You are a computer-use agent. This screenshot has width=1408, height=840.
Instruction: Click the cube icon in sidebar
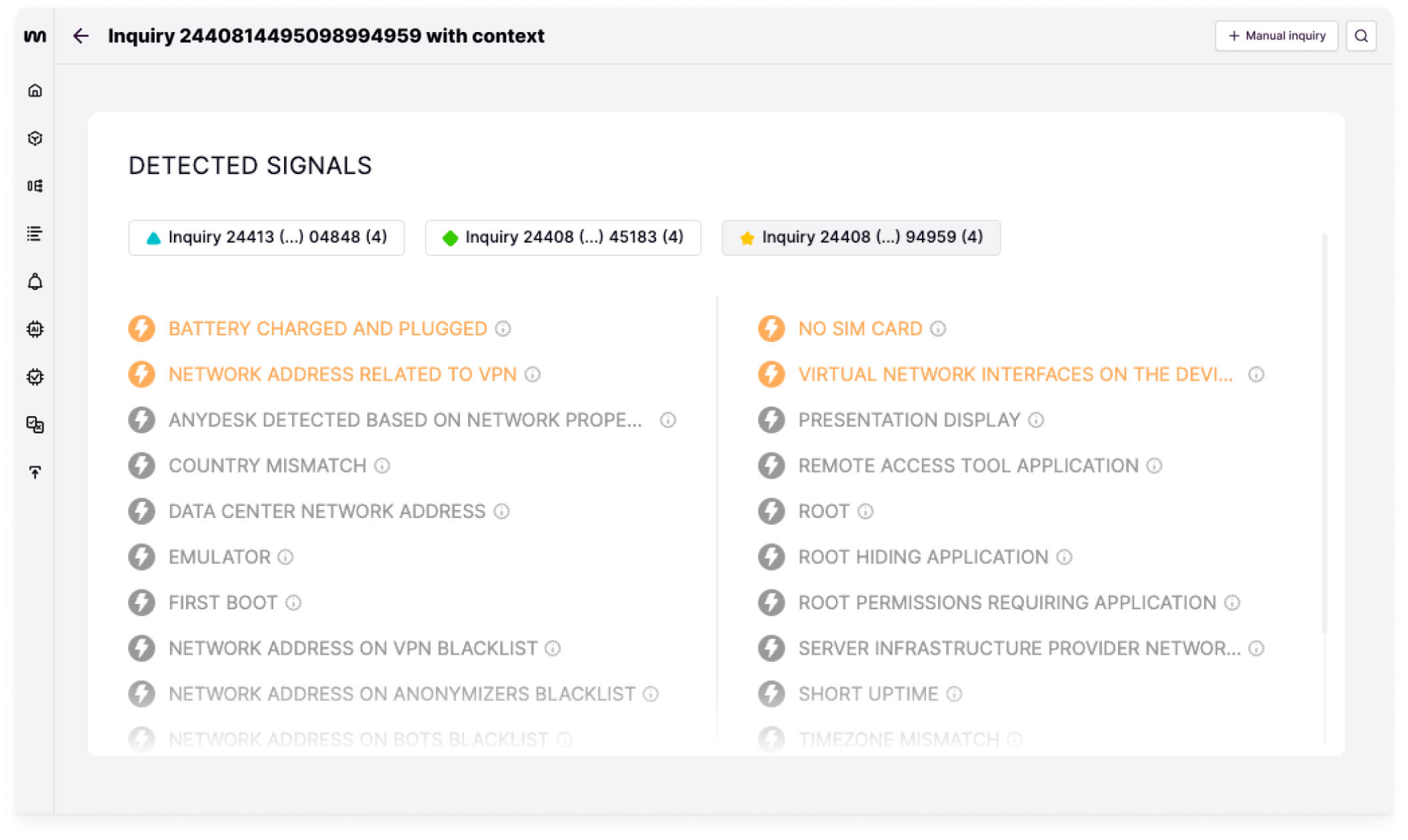35,138
